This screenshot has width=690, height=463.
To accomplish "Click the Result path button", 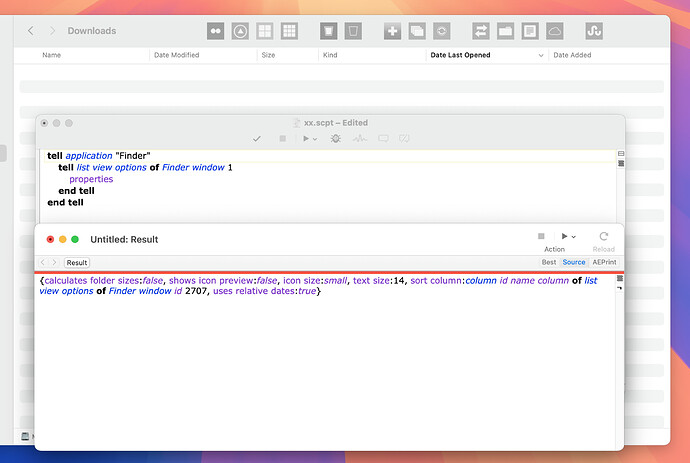I will (x=77, y=262).
